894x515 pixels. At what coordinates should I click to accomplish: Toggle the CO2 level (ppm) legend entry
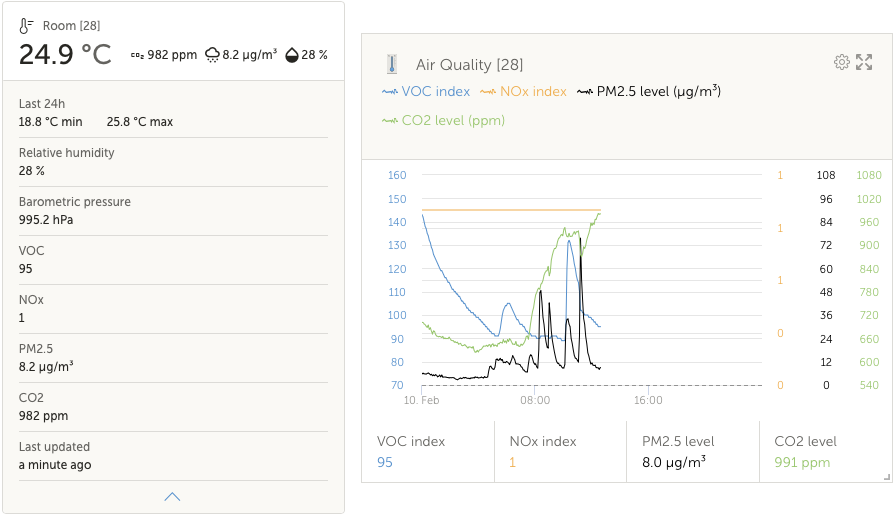[444, 121]
